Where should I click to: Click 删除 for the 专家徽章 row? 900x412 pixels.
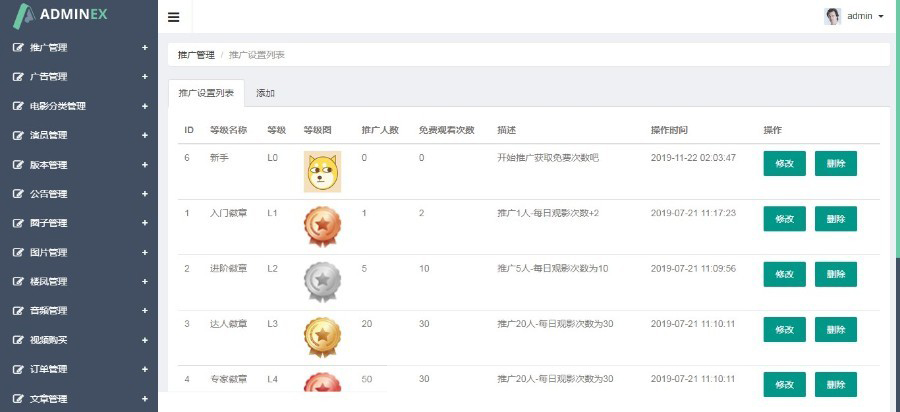[x=836, y=384]
